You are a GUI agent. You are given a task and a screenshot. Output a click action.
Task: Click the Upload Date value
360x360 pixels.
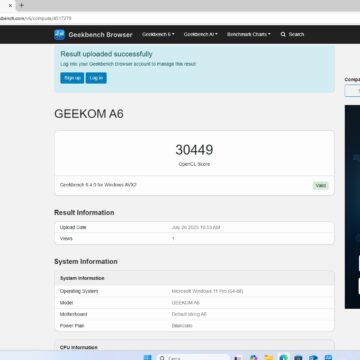tap(196, 227)
